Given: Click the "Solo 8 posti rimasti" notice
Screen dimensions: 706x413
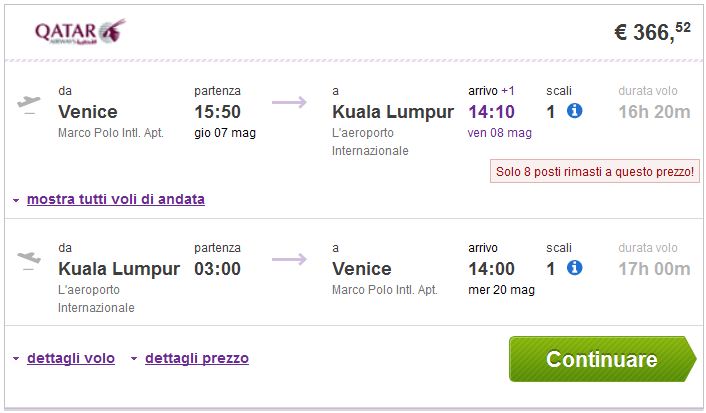Looking at the screenshot, I should click(594, 171).
